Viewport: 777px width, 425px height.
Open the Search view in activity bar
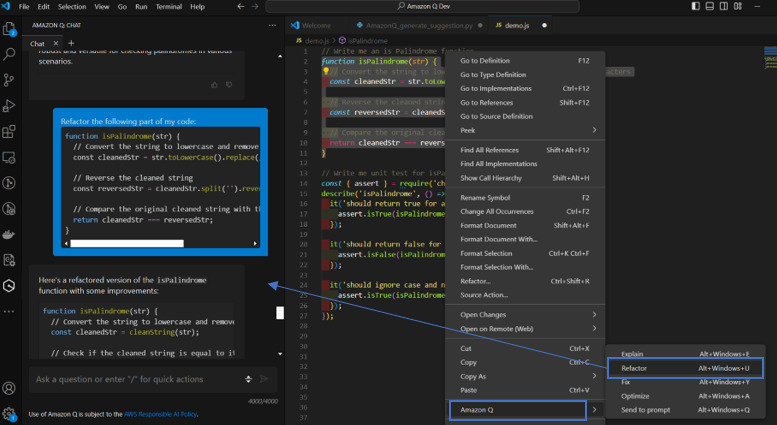tap(10, 54)
